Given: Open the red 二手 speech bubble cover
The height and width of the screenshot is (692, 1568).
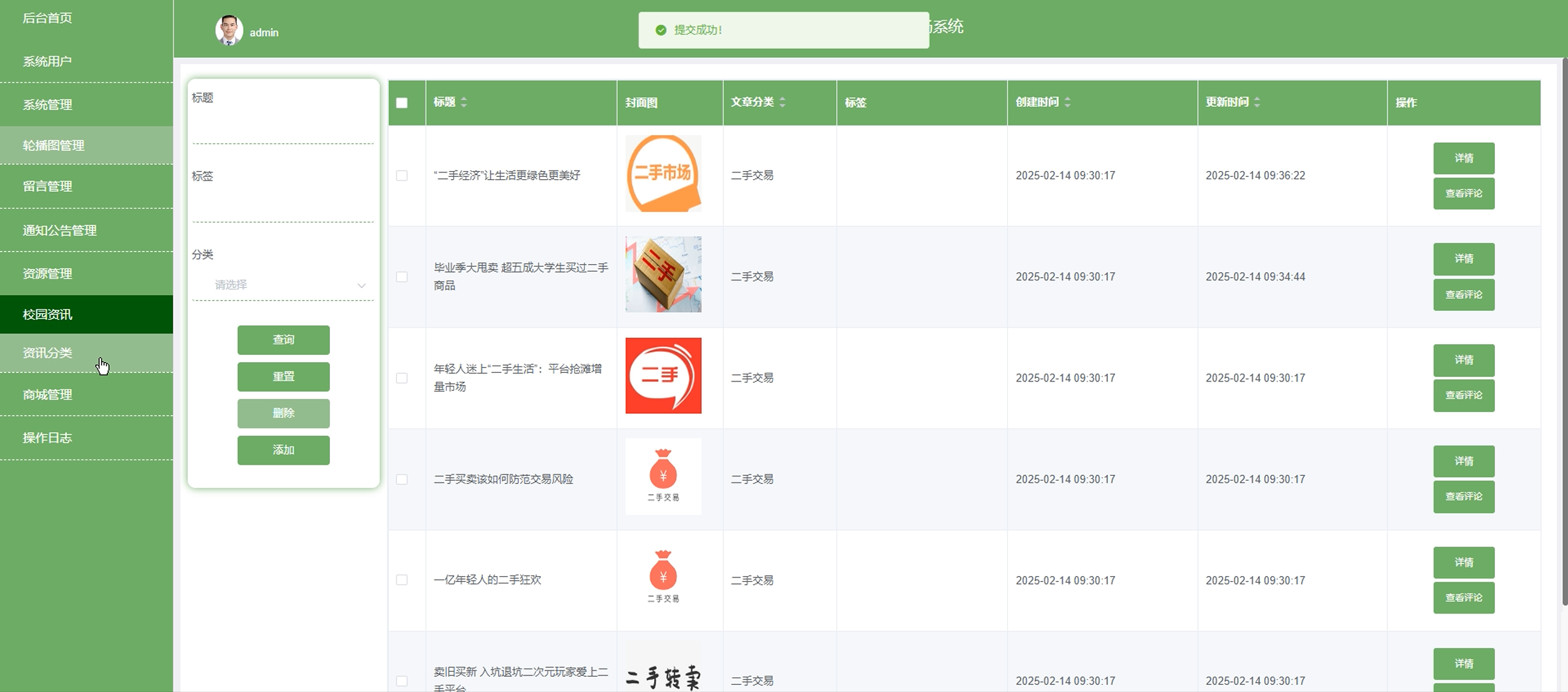Looking at the screenshot, I should point(663,376).
